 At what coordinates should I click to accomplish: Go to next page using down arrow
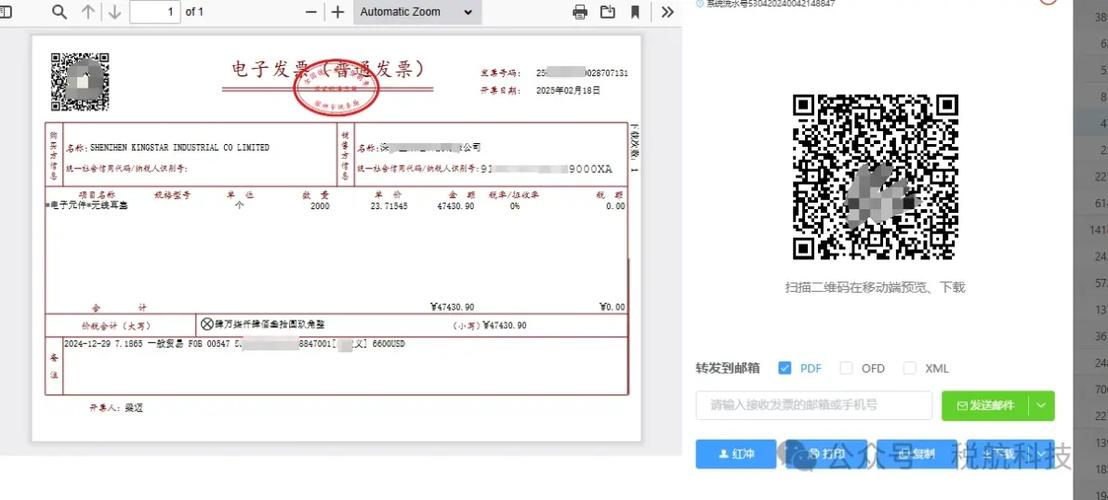114,12
